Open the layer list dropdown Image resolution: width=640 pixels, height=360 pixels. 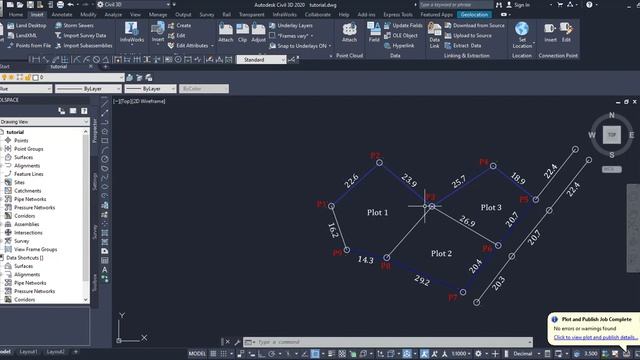[x=121, y=77]
